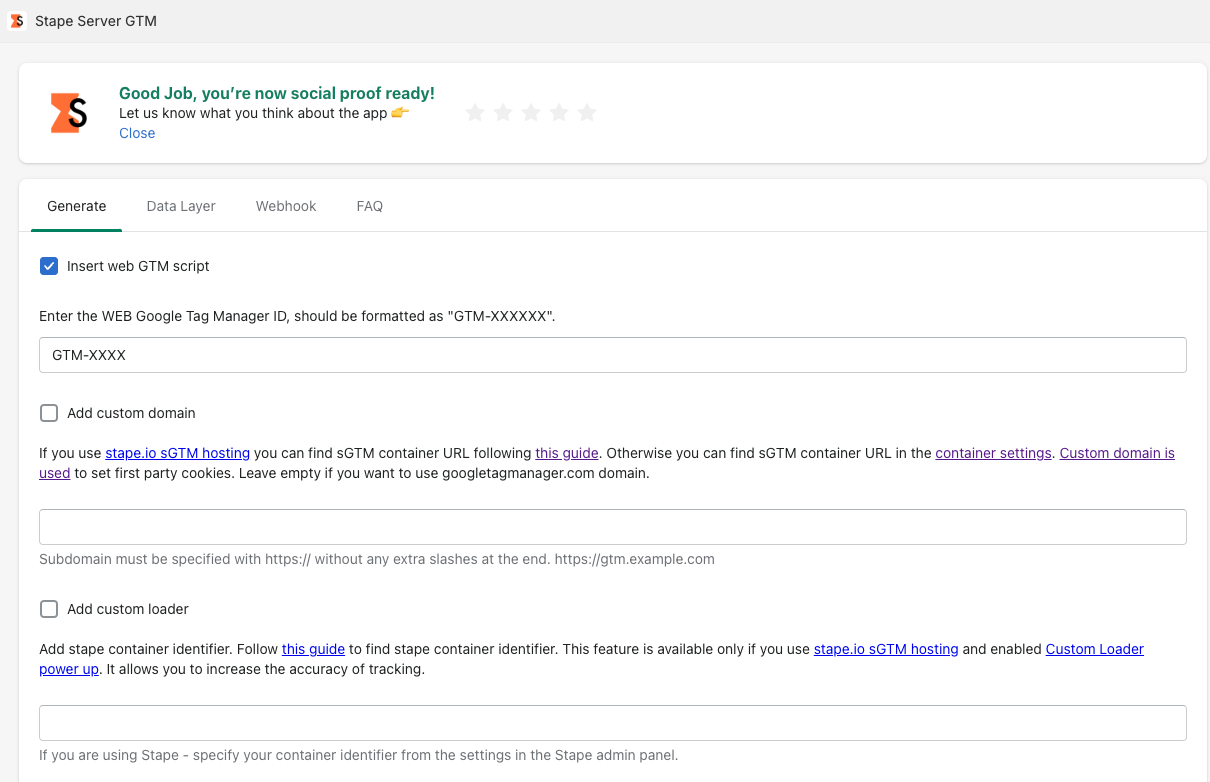Screen dimensions: 1210x782
Task: Uncheck Insert web GTM script
Action: [49, 266]
